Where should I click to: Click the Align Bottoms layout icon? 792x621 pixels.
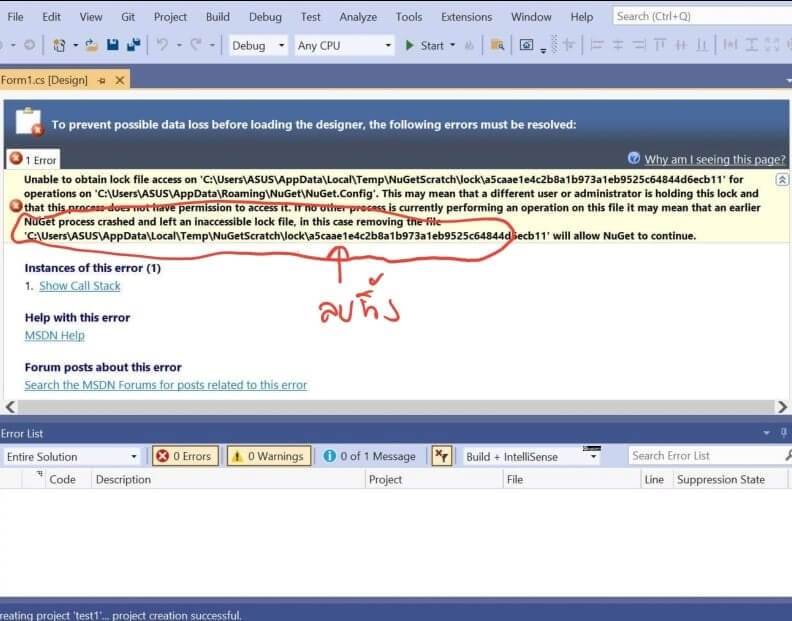[x=702, y=45]
